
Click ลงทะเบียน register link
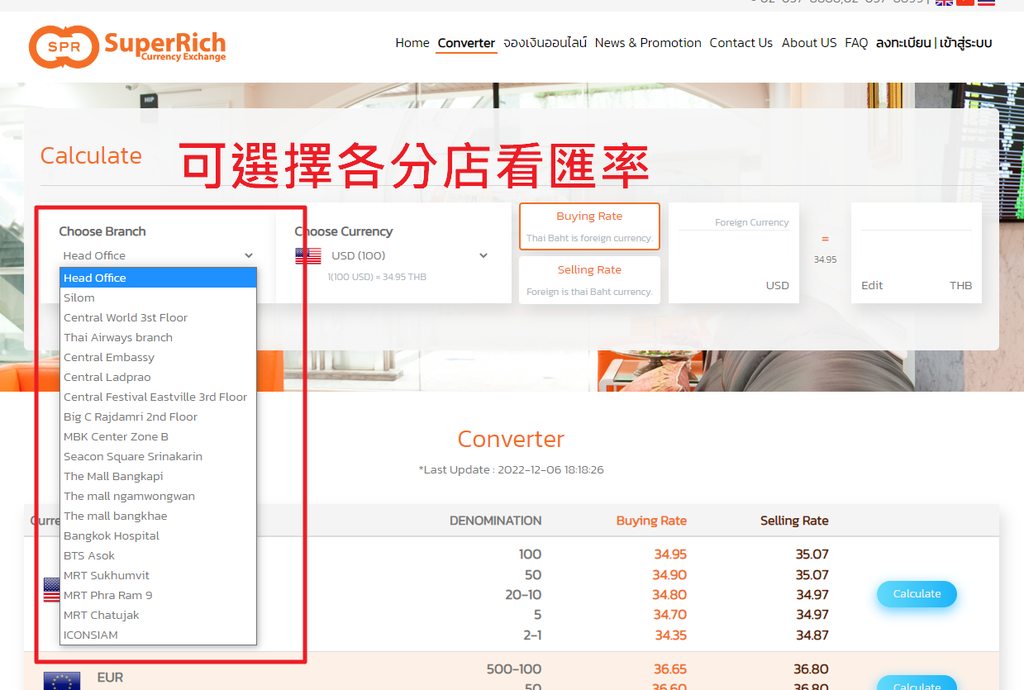tap(903, 43)
